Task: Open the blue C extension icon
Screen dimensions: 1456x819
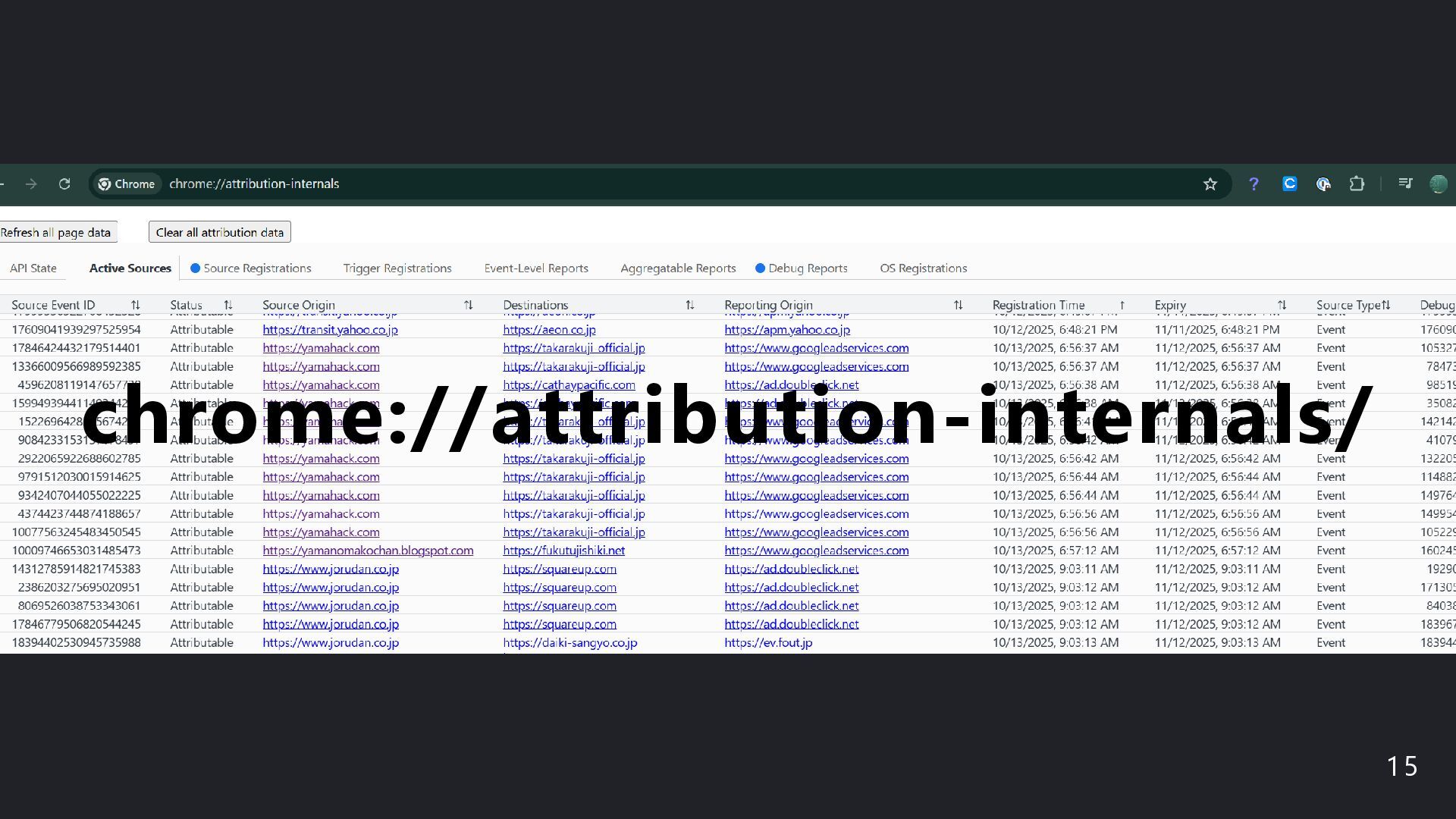Action: coord(1289,184)
